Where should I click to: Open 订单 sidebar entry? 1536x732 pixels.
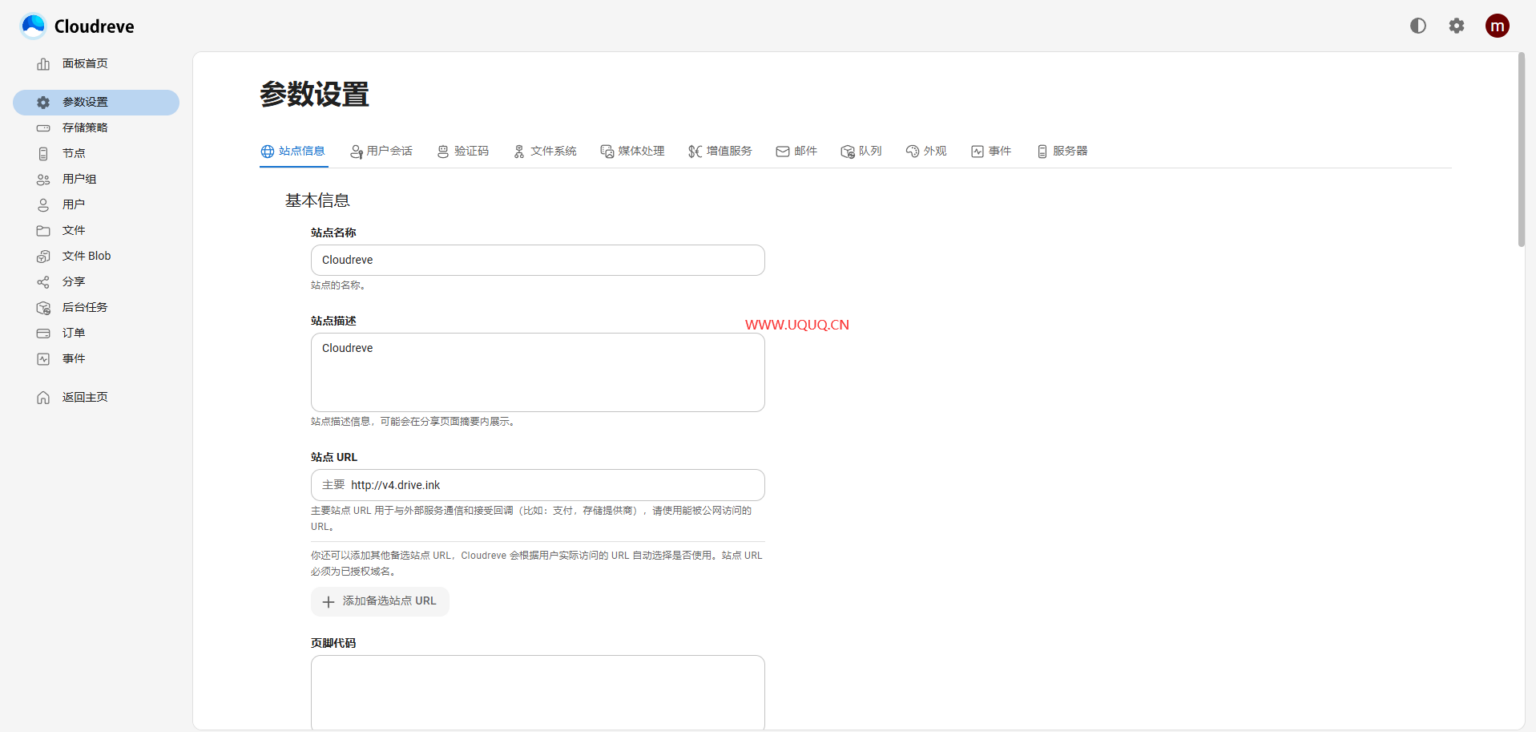(x=96, y=333)
